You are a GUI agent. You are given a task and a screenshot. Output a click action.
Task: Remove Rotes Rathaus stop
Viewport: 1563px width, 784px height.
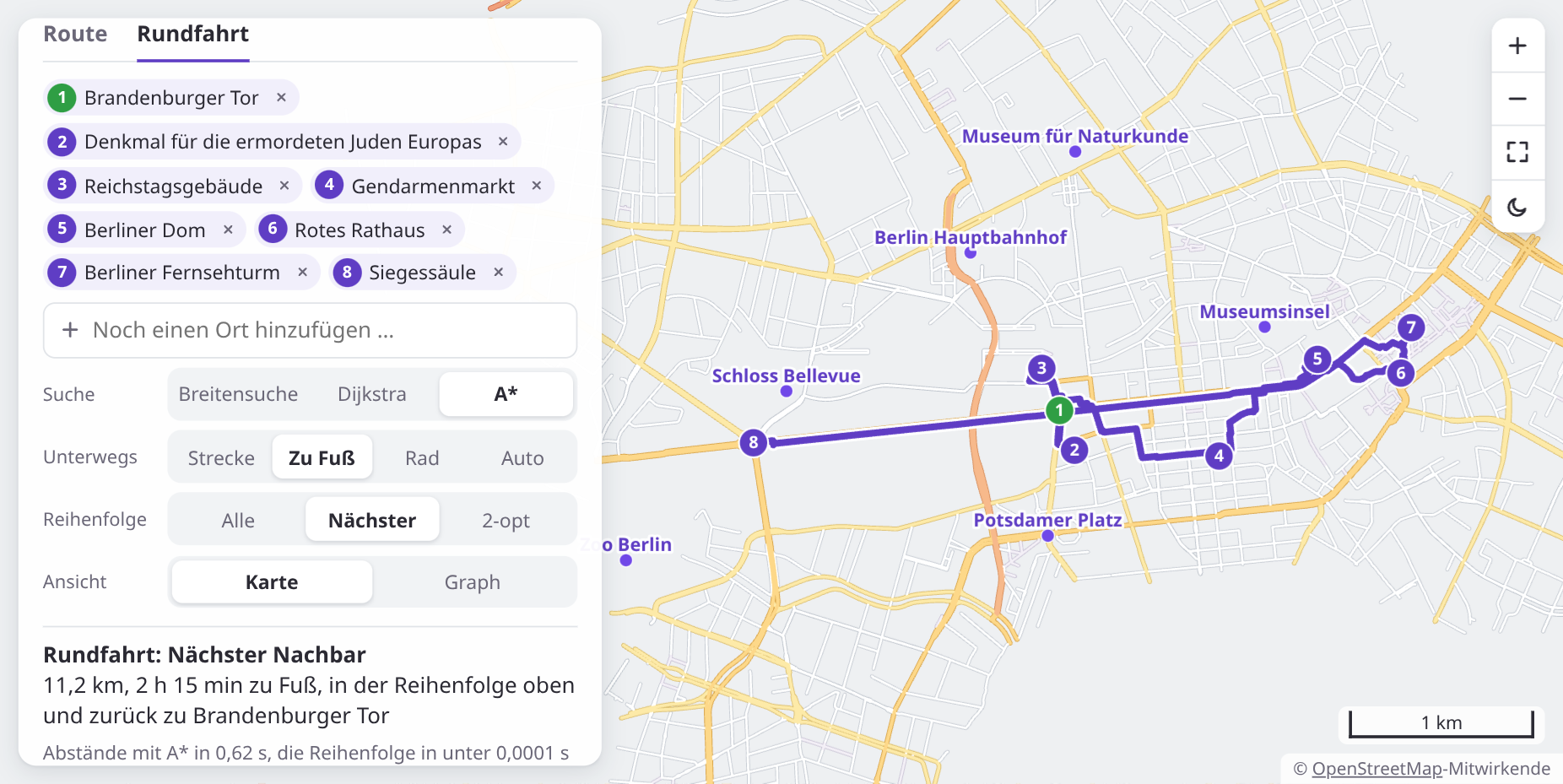(x=447, y=230)
